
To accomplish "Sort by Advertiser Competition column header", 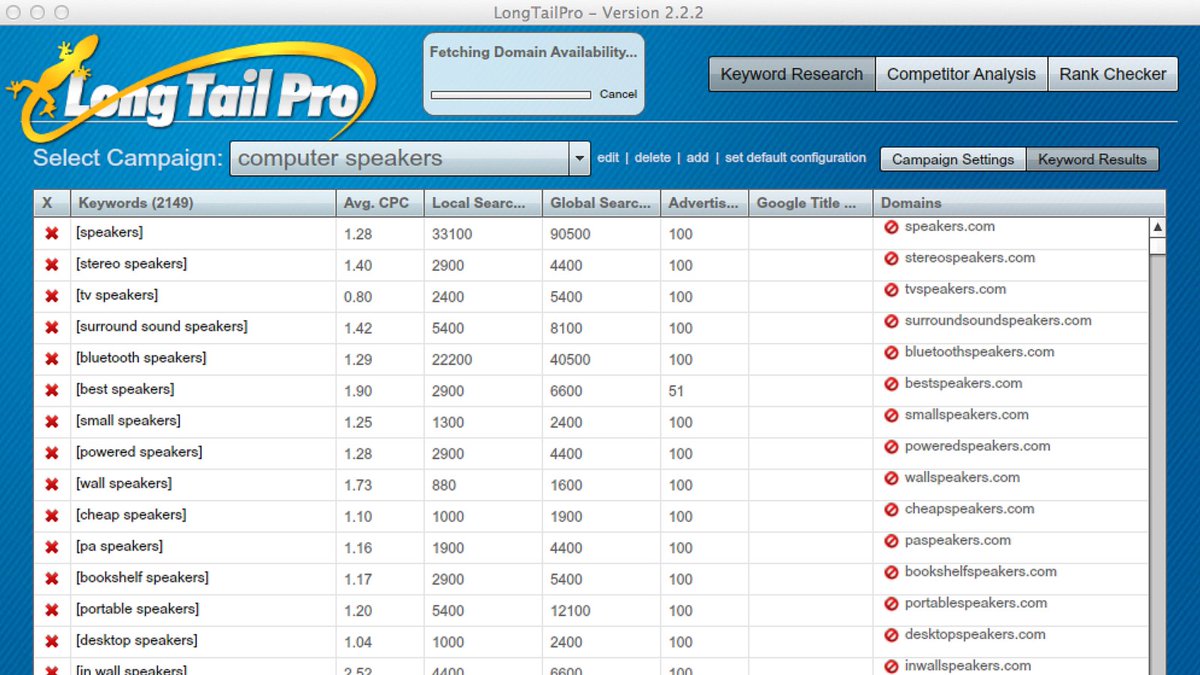I will point(704,203).
